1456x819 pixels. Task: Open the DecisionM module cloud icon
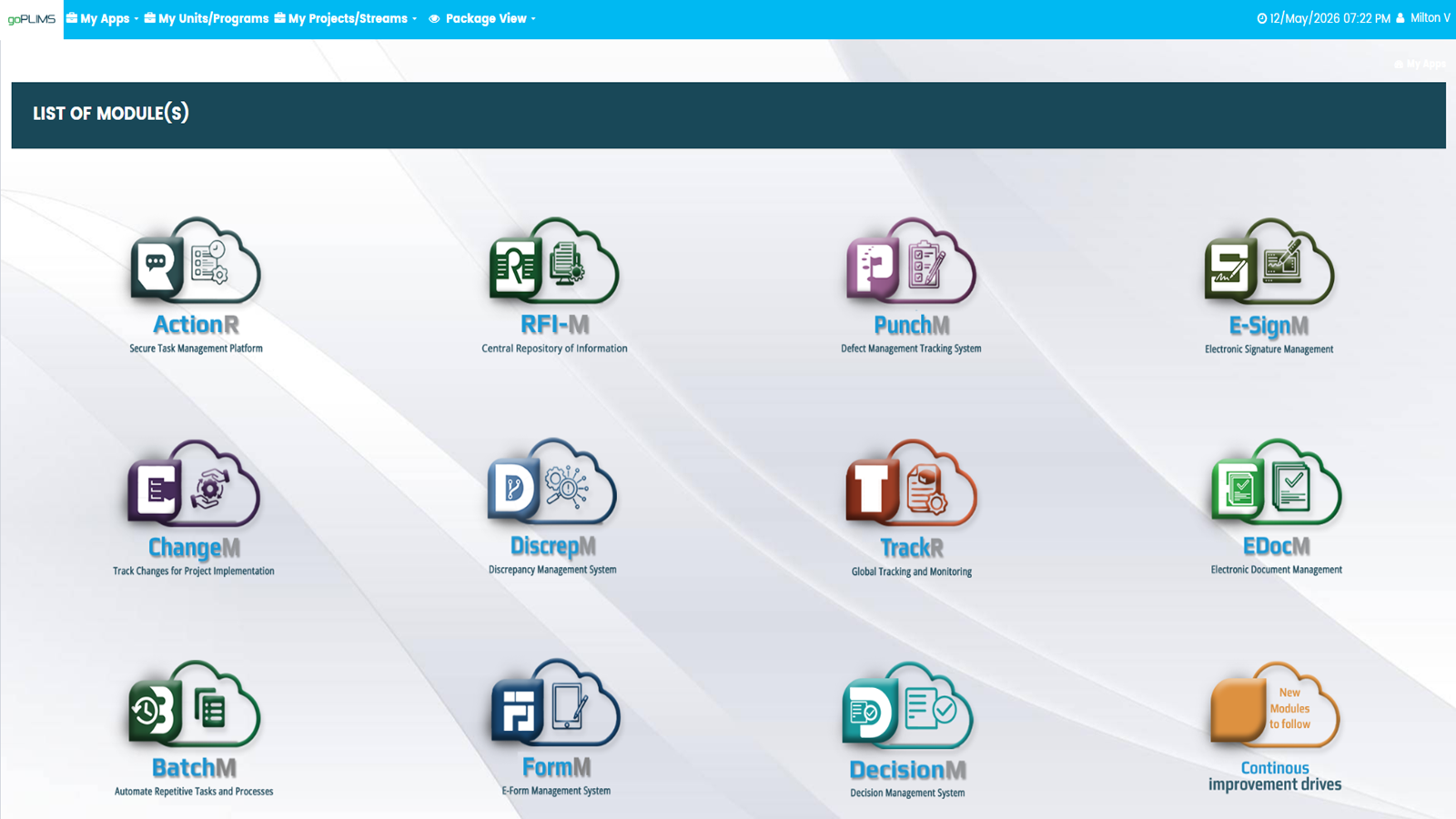[x=907, y=705]
